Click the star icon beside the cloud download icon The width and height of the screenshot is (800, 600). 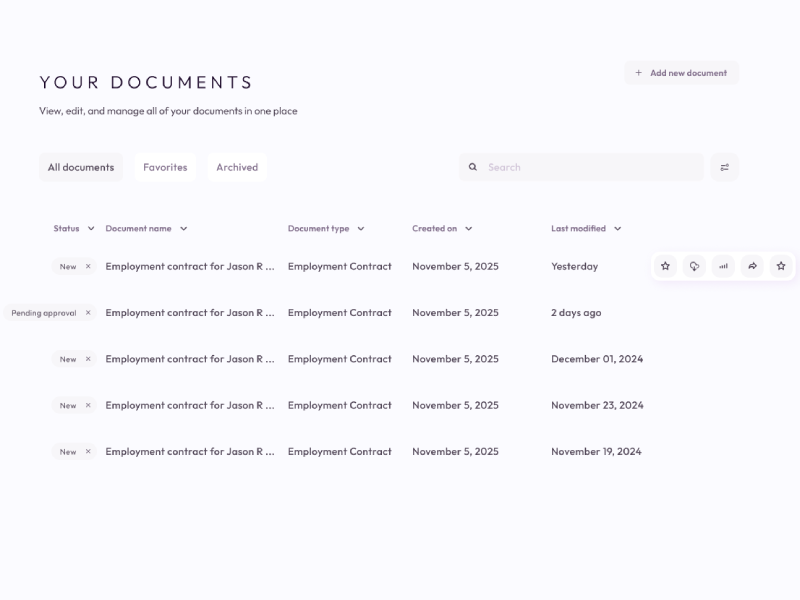tap(665, 266)
